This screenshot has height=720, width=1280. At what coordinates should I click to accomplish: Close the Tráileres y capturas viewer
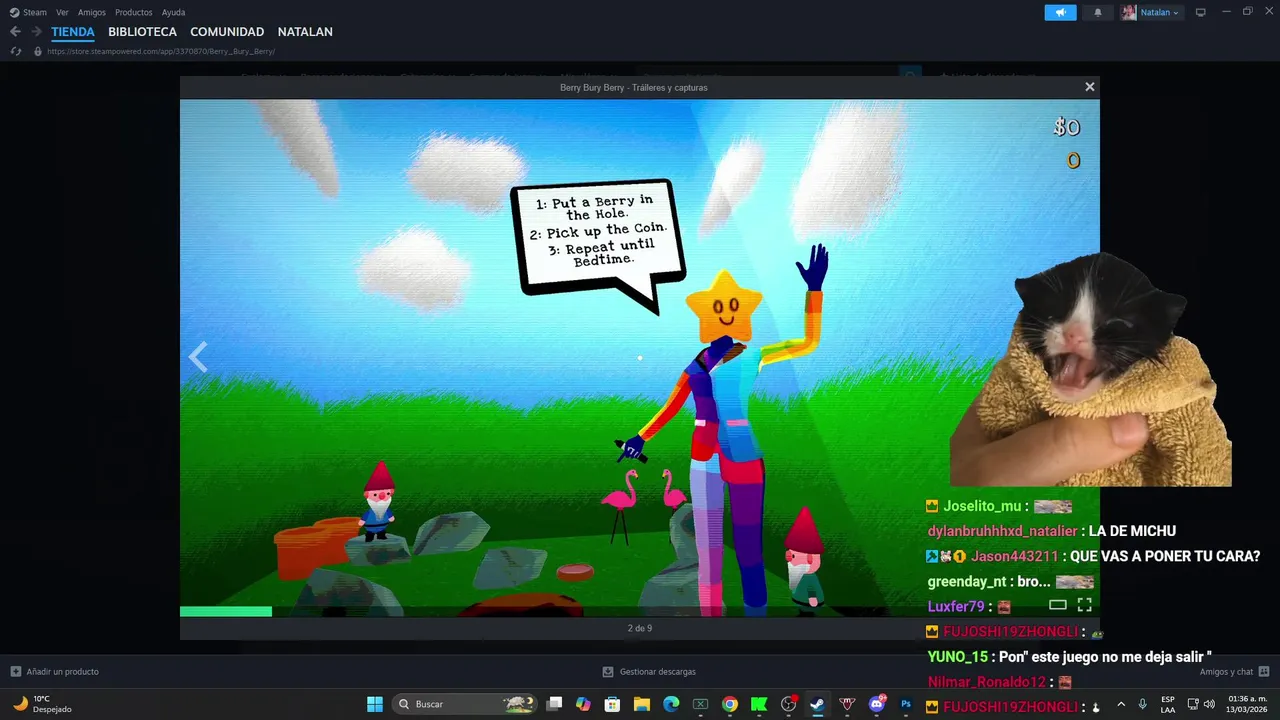point(1090,87)
